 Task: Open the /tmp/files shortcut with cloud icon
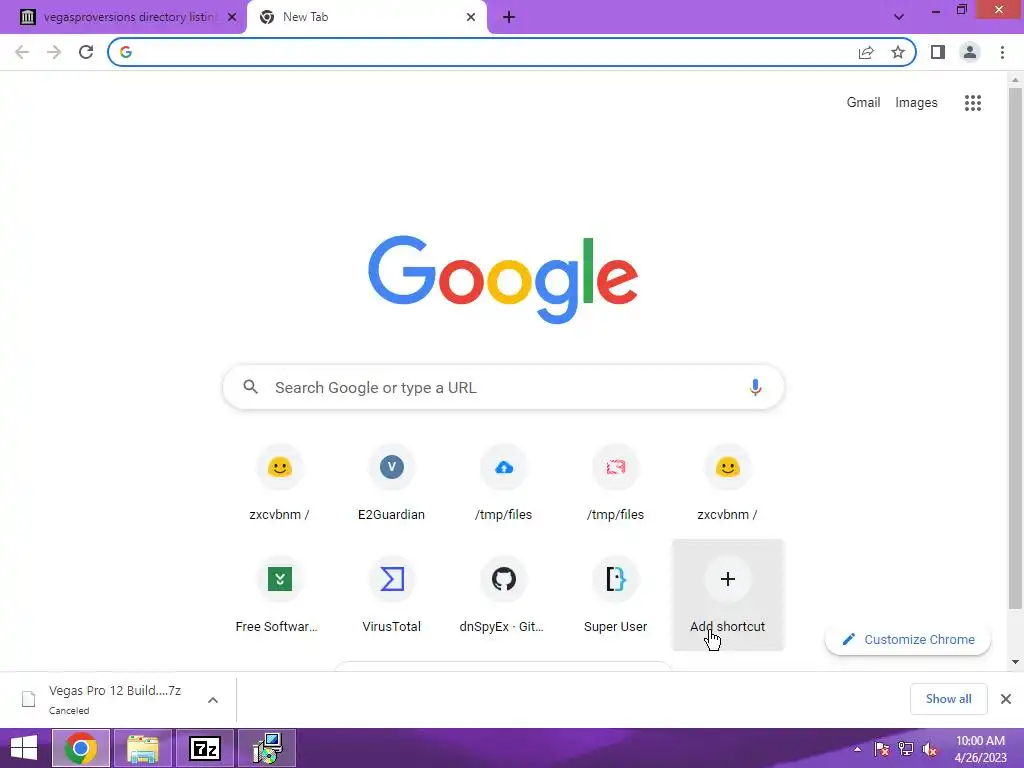[504, 484]
